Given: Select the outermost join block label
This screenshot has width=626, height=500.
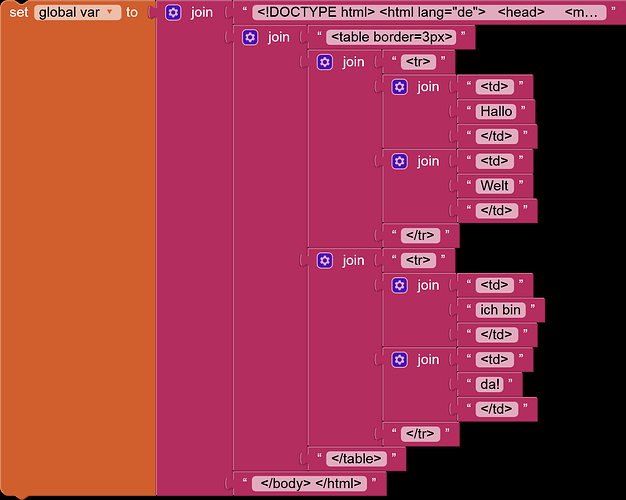Looking at the screenshot, I should (x=202, y=13).
